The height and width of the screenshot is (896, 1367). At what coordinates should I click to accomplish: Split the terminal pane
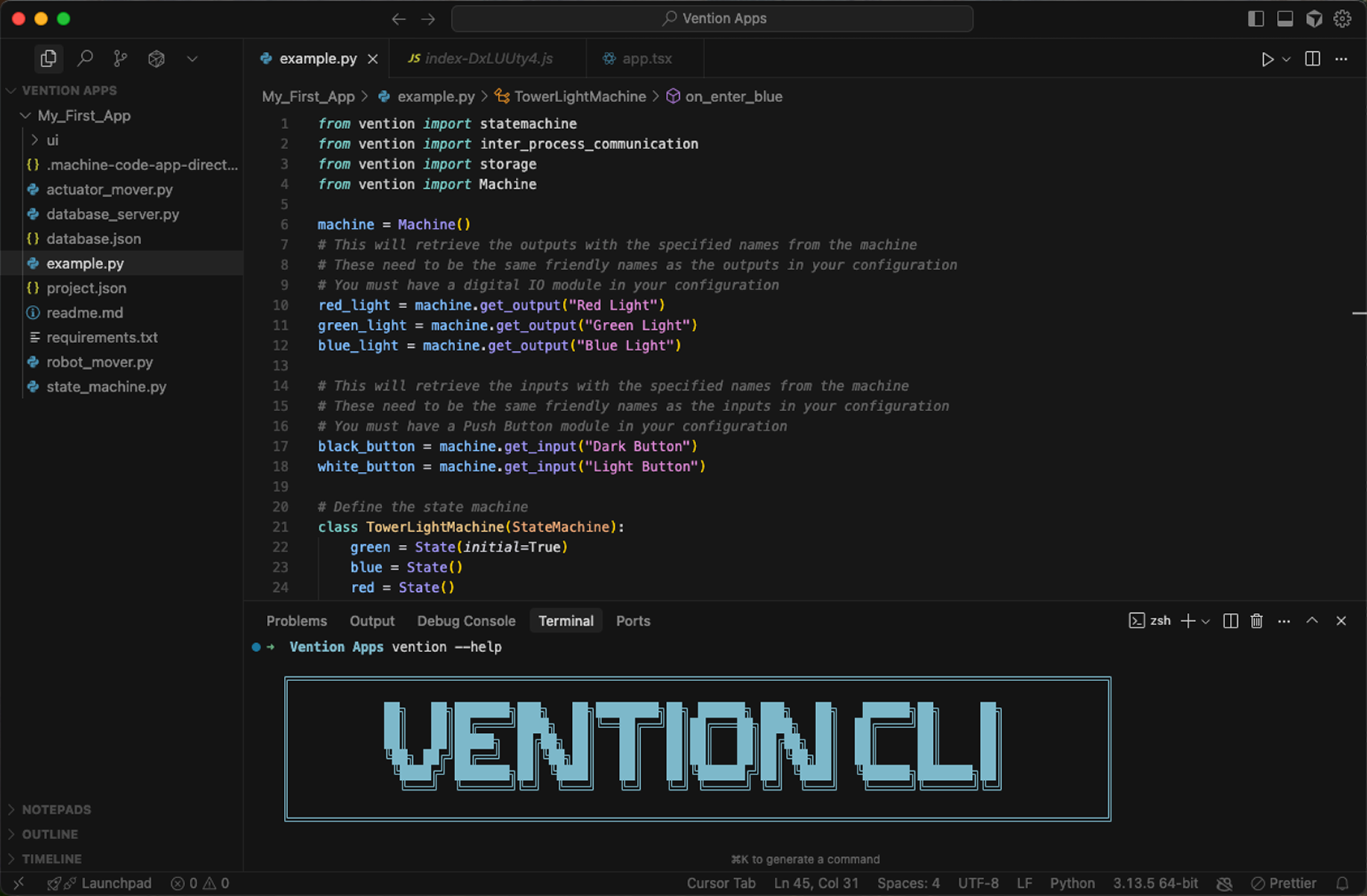(x=1230, y=620)
